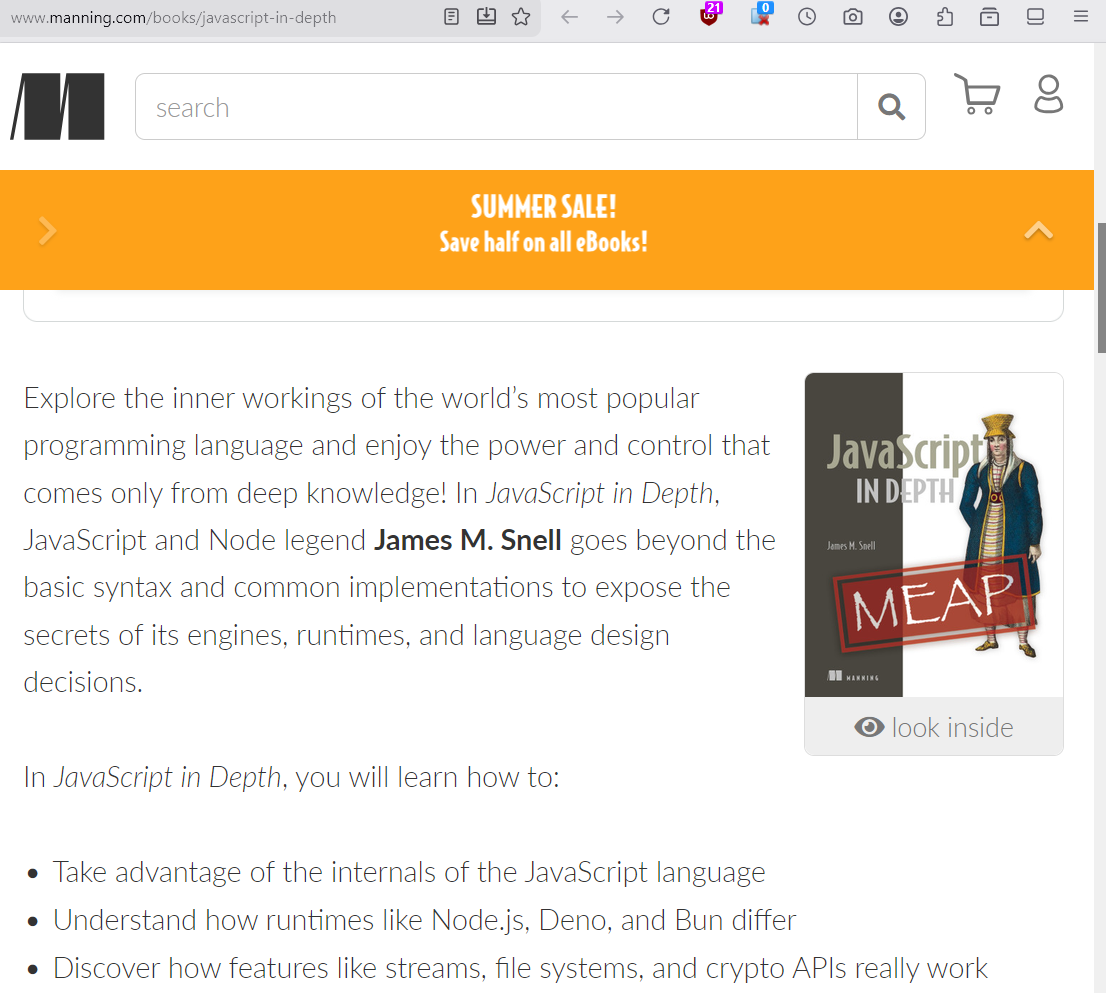This screenshot has height=993, width=1106.
Task: Open the browser hamburger menu
Action: [1081, 16]
